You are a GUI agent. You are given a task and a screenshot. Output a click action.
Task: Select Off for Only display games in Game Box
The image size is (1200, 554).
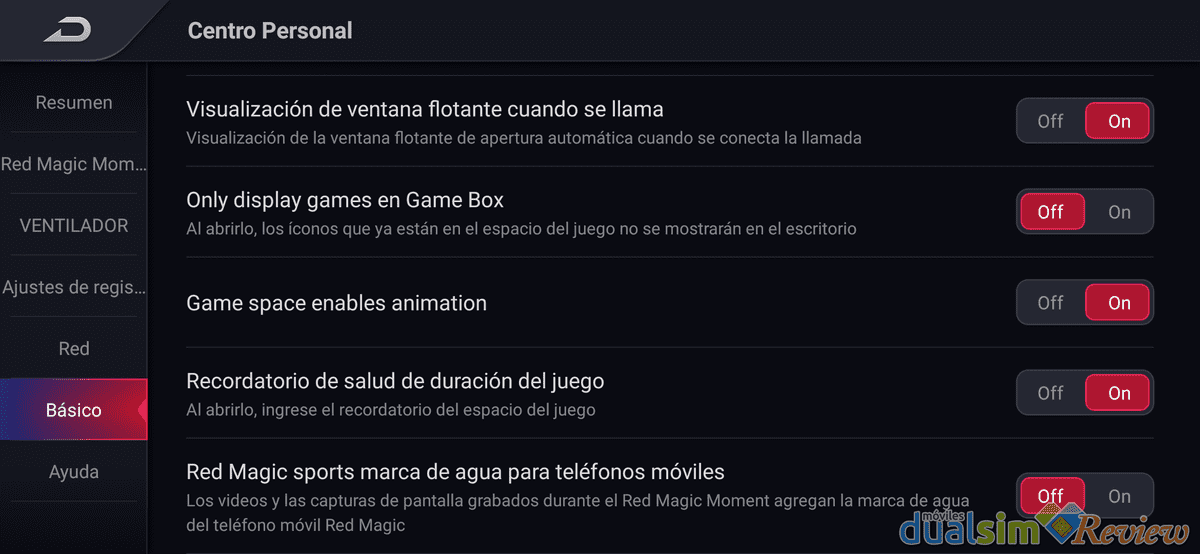coord(1051,212)
